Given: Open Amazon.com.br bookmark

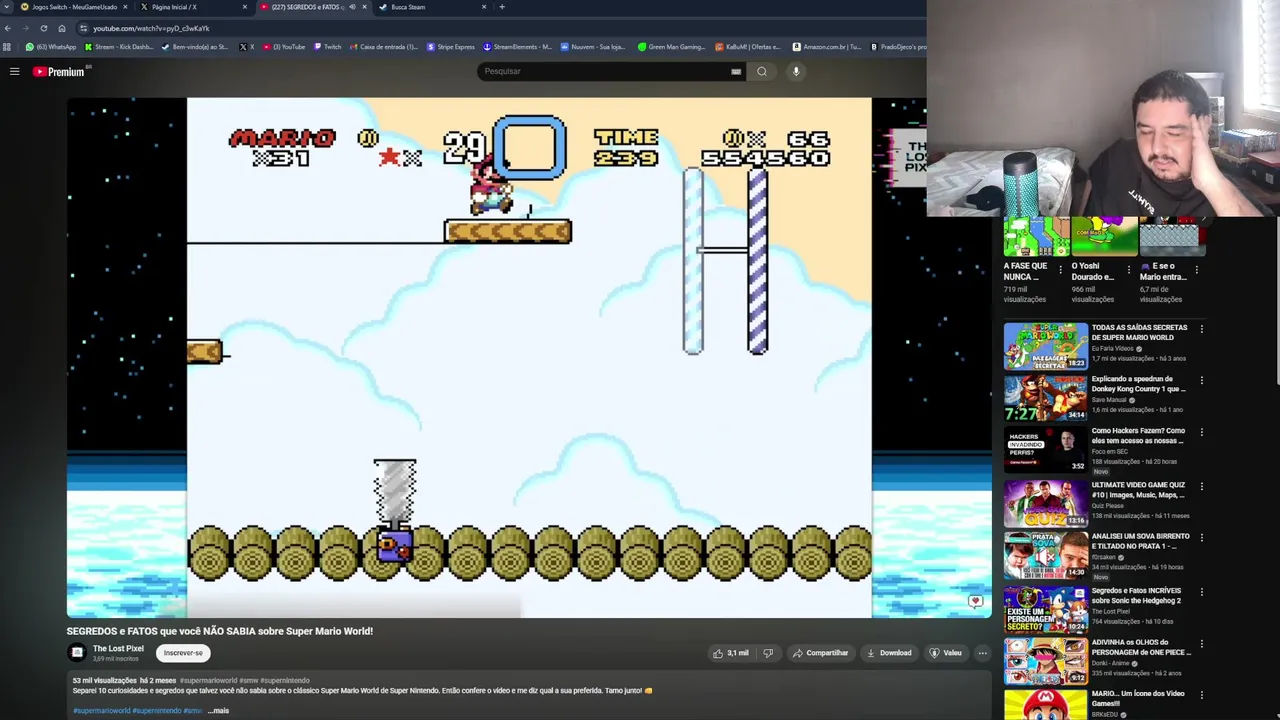Looking at the screenshot, I should pyautogui.click(x=826, y=47).
